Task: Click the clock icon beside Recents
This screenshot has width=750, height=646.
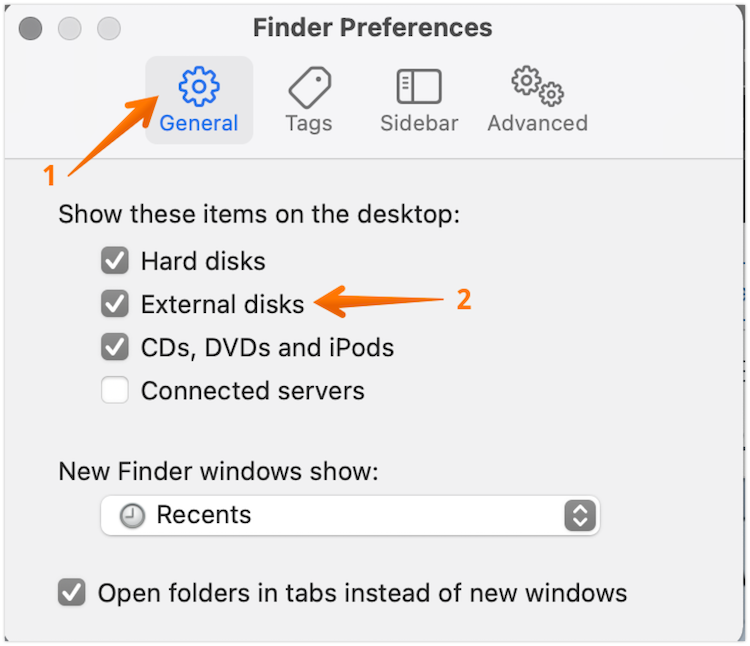Action: coord(132,516)
